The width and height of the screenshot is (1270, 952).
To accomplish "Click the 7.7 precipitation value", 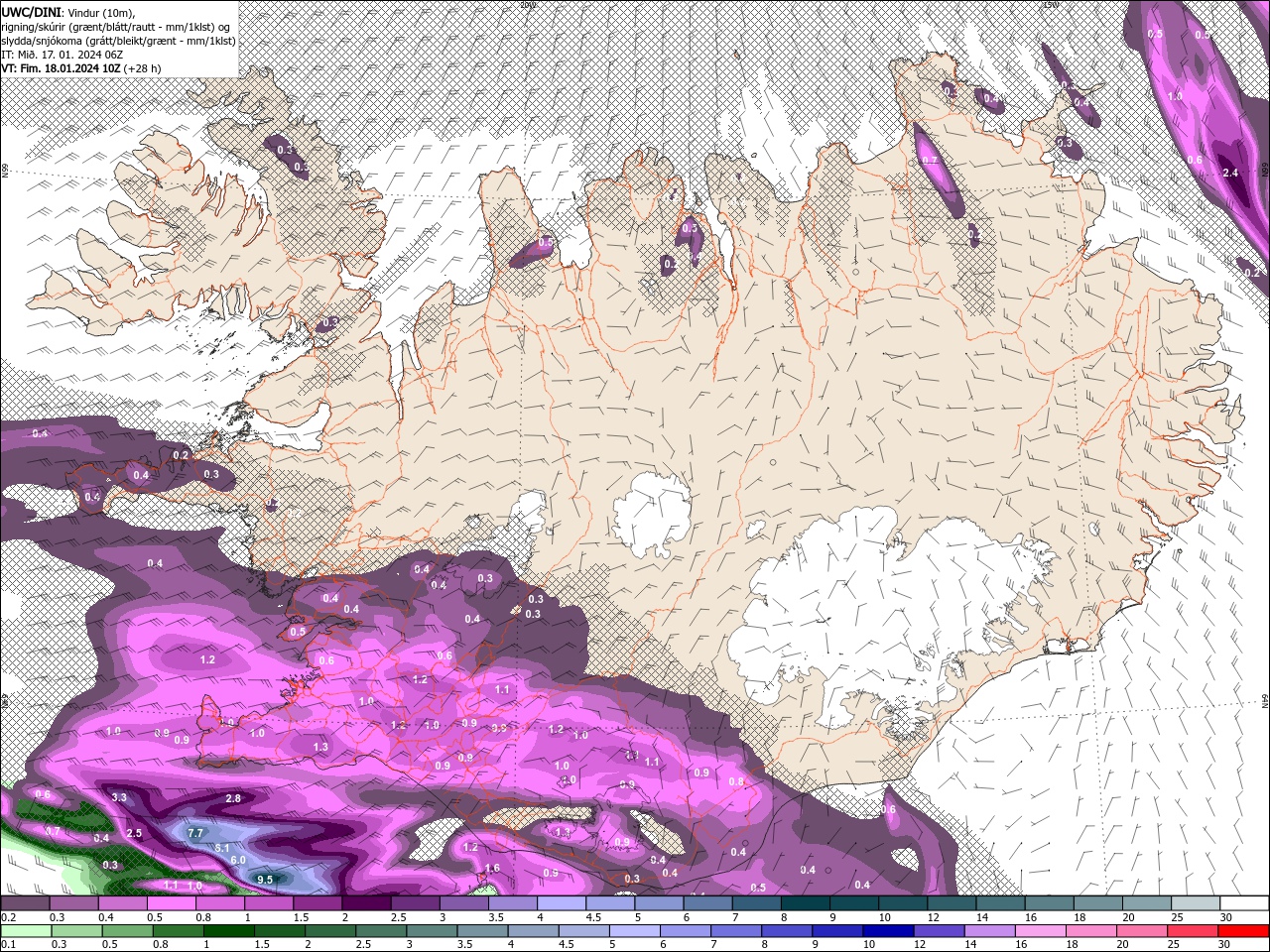I will point(195,833).
